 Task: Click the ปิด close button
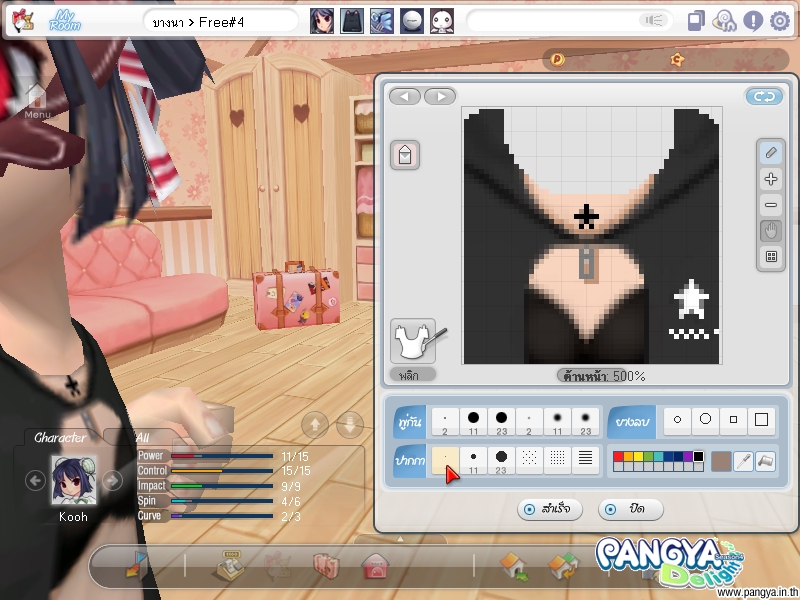631,509
